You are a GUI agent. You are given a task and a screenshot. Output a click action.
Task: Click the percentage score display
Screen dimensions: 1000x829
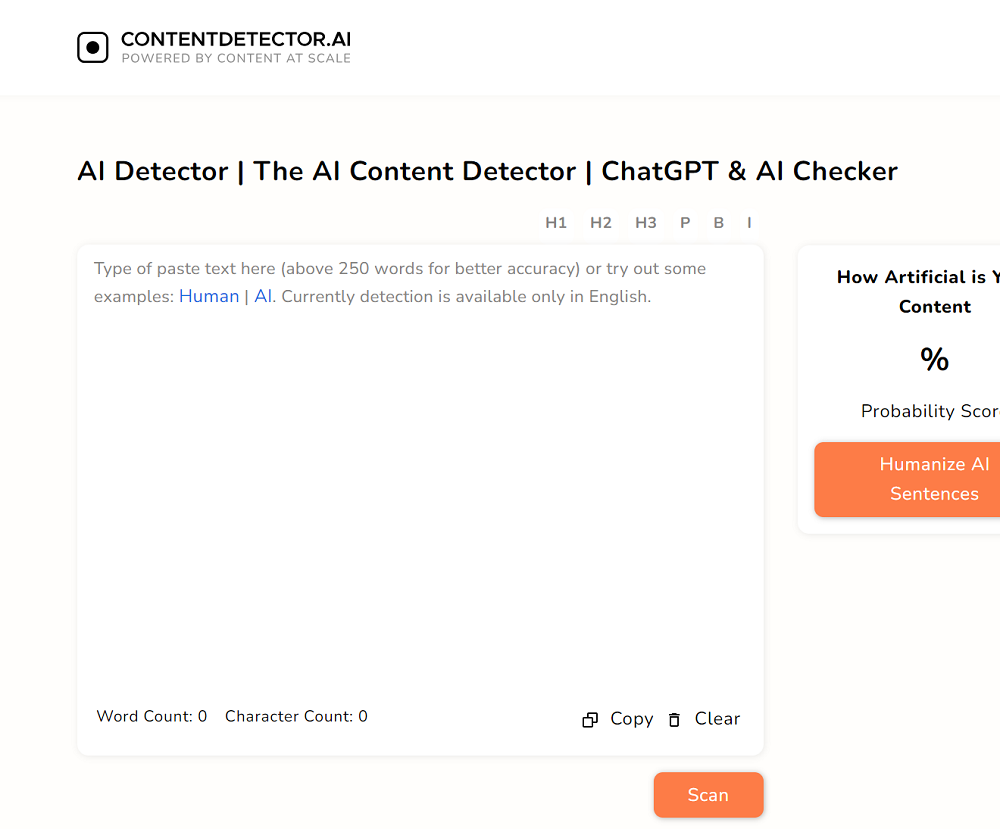(934, 359)
